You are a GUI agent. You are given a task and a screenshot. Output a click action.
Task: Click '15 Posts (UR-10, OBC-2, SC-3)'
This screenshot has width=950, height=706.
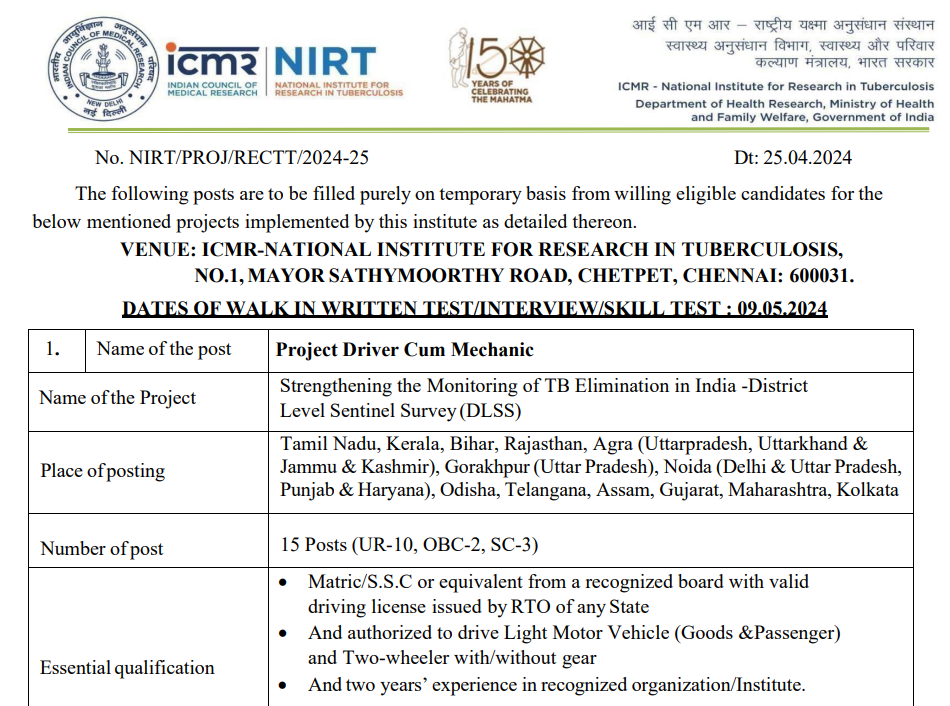point(409,545)
